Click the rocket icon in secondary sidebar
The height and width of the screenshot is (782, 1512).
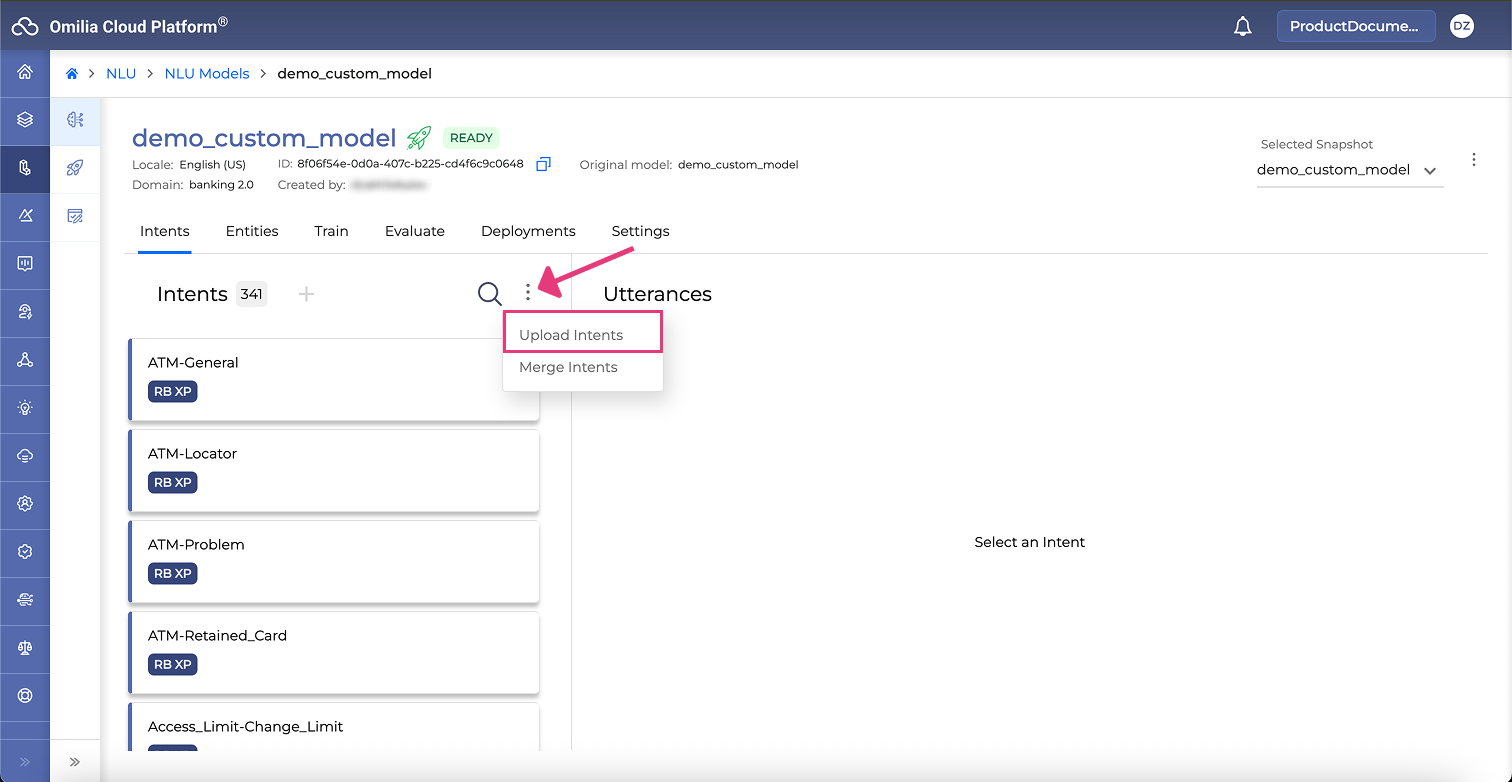pyautogui.click(x=75, y=168)
